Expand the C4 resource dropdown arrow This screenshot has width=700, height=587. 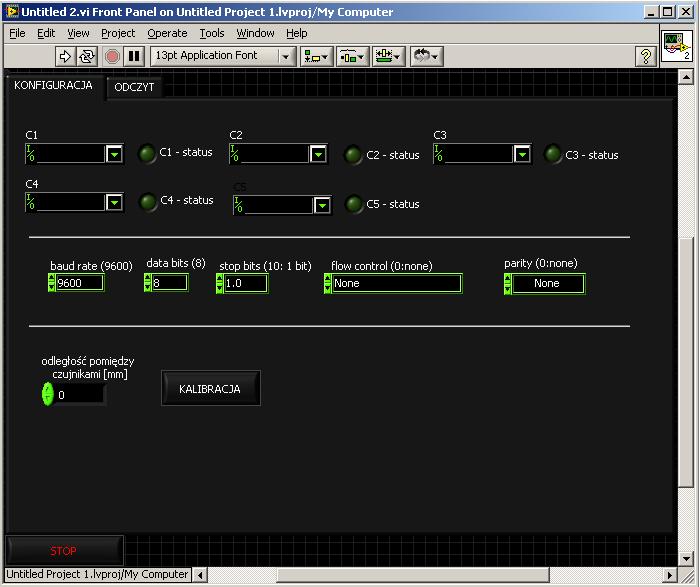(114, 203)
